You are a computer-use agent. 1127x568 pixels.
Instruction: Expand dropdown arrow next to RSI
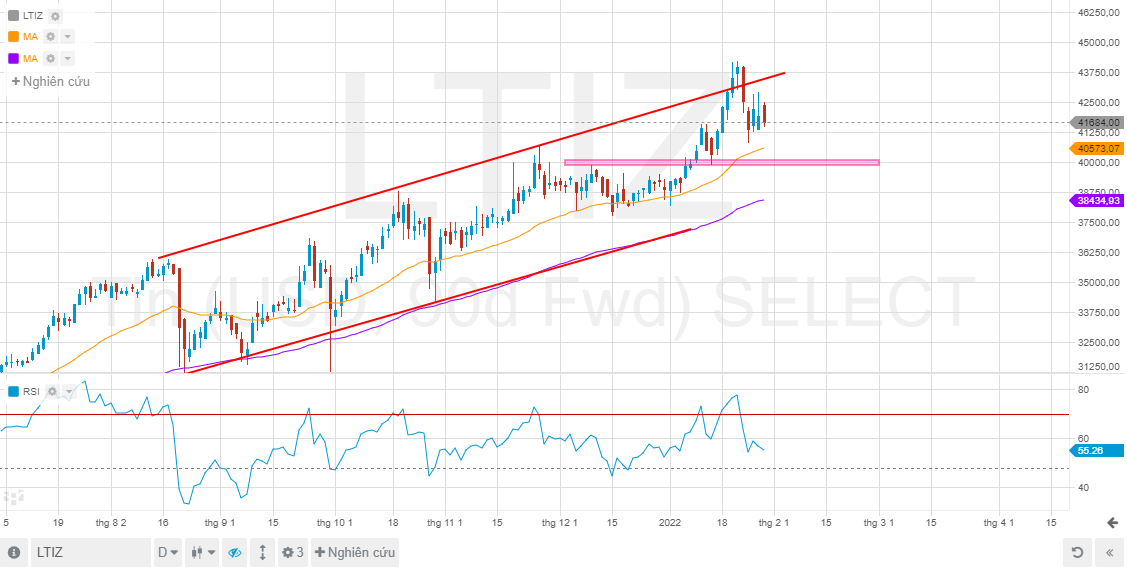coord(69,392)
